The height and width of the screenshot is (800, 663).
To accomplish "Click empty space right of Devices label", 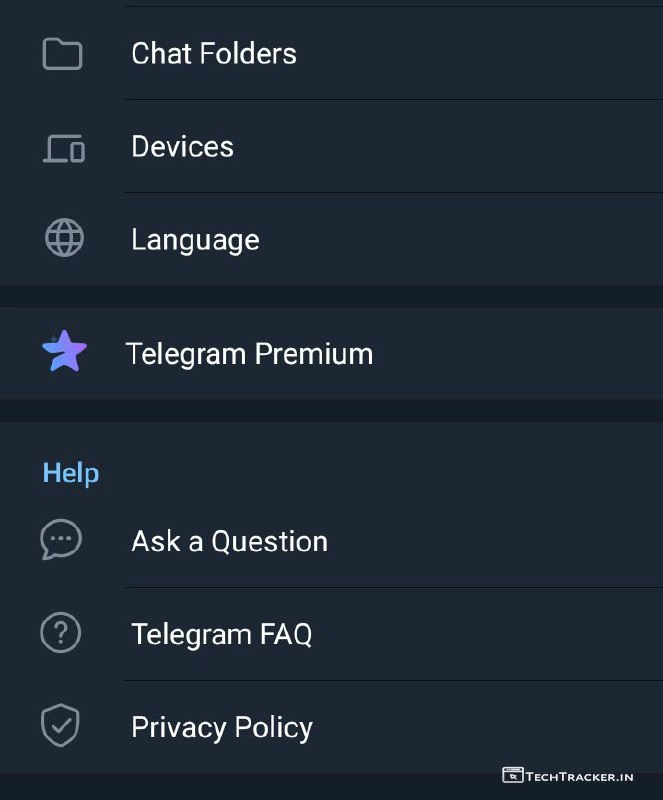I will 450,147.
